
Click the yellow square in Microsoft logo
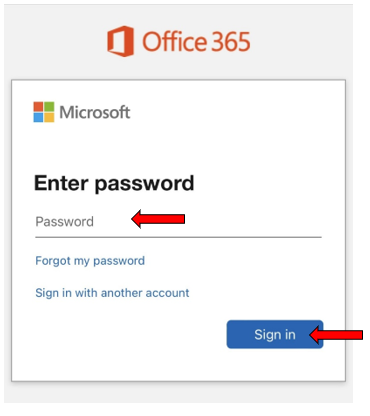coord(49,118)
